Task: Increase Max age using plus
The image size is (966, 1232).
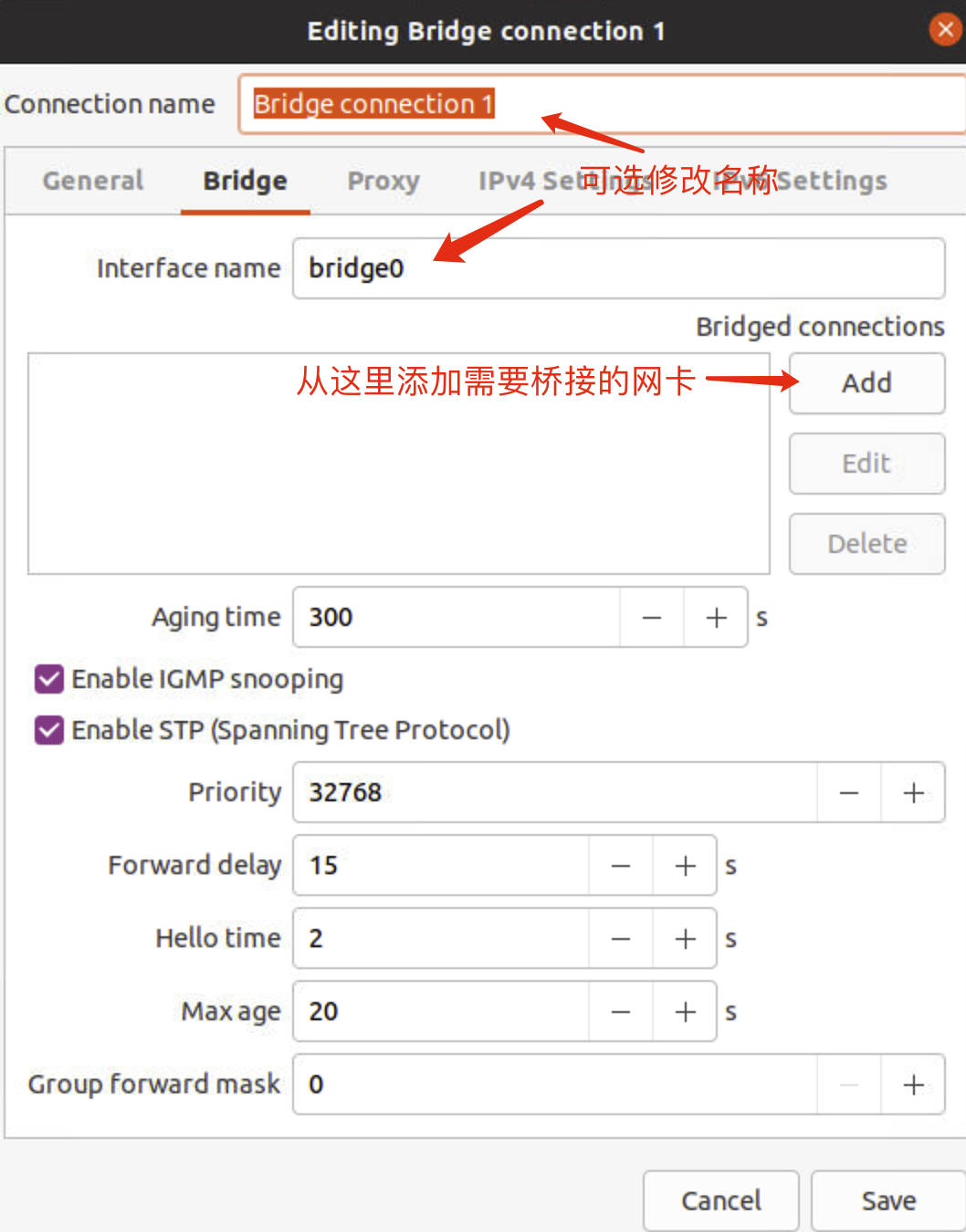Action: point(685,1012)
